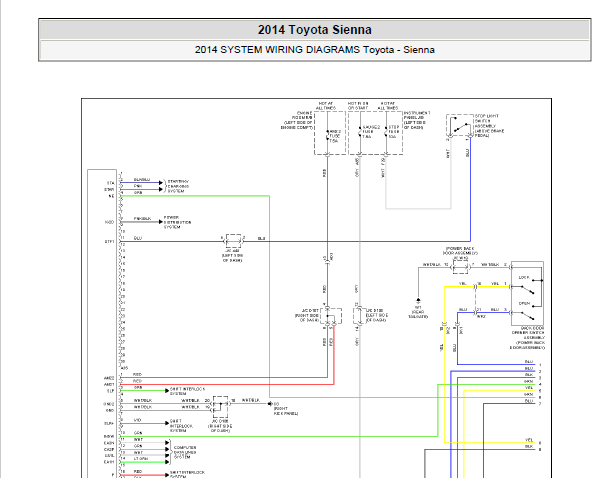Click the "SLP+" terminal label
Image resolution: width=601 pixels, height=478 pixels.
109,424
